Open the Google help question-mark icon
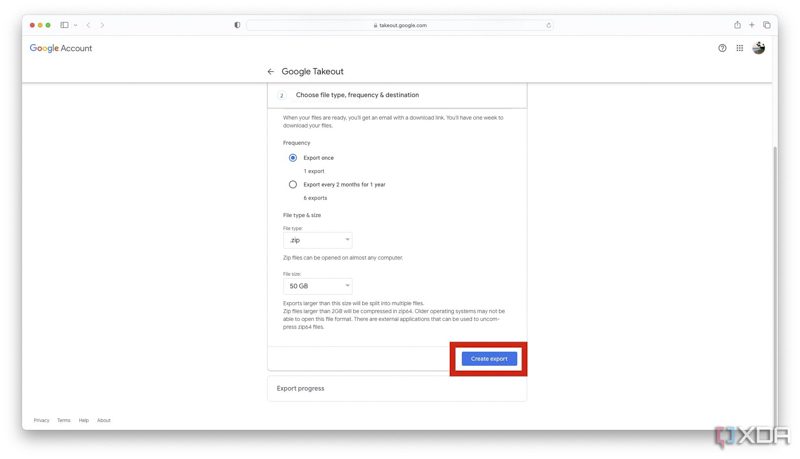Screen dimensions: 800x459 pyautogui.click(x=722, y=48)
